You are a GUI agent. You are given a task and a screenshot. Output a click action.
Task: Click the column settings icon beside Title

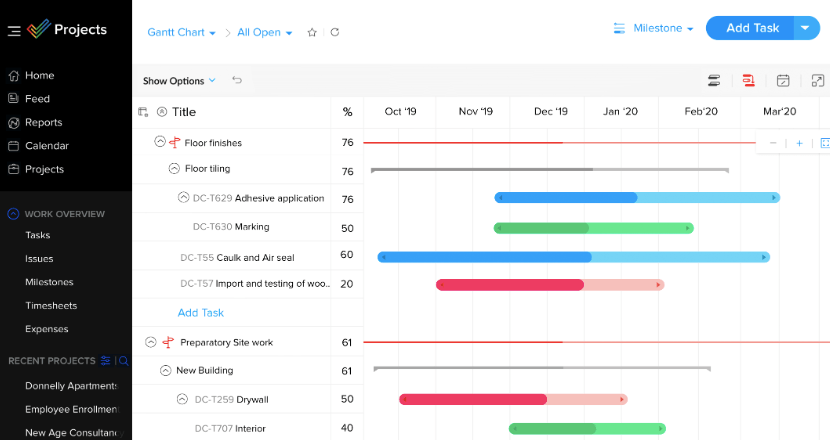point(143,112)
